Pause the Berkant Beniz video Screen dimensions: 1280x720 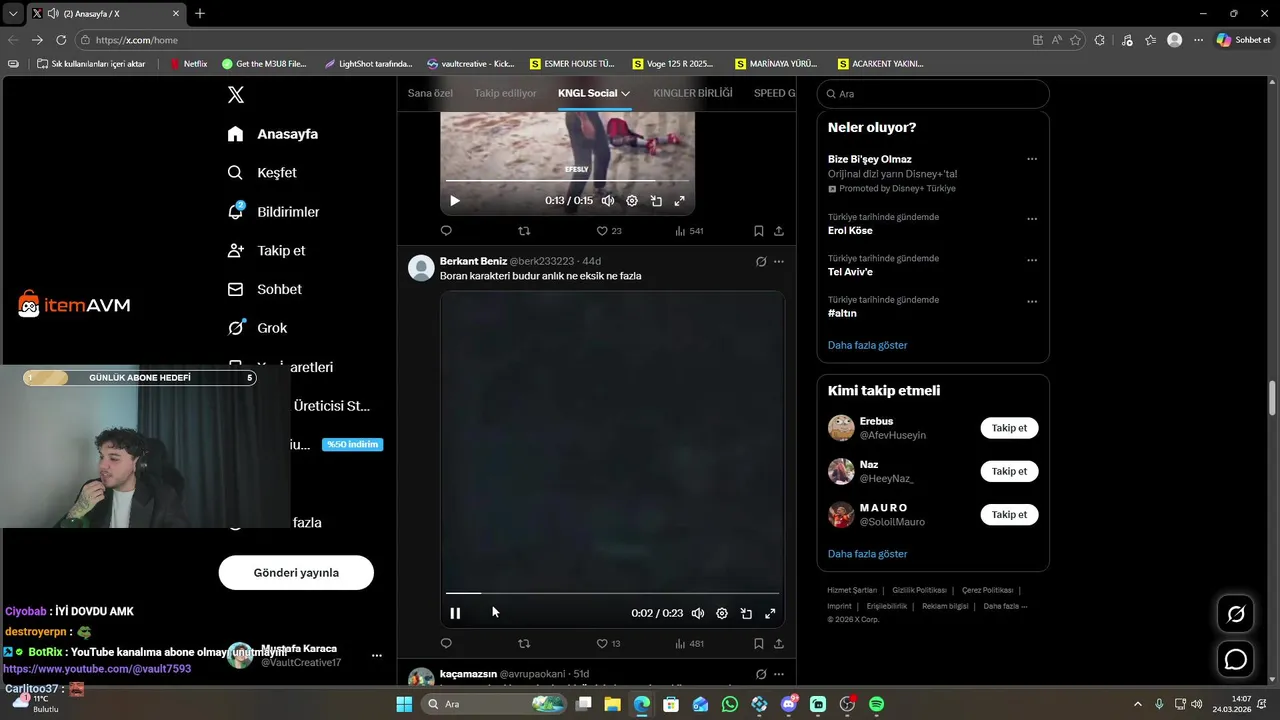point(455,614)
